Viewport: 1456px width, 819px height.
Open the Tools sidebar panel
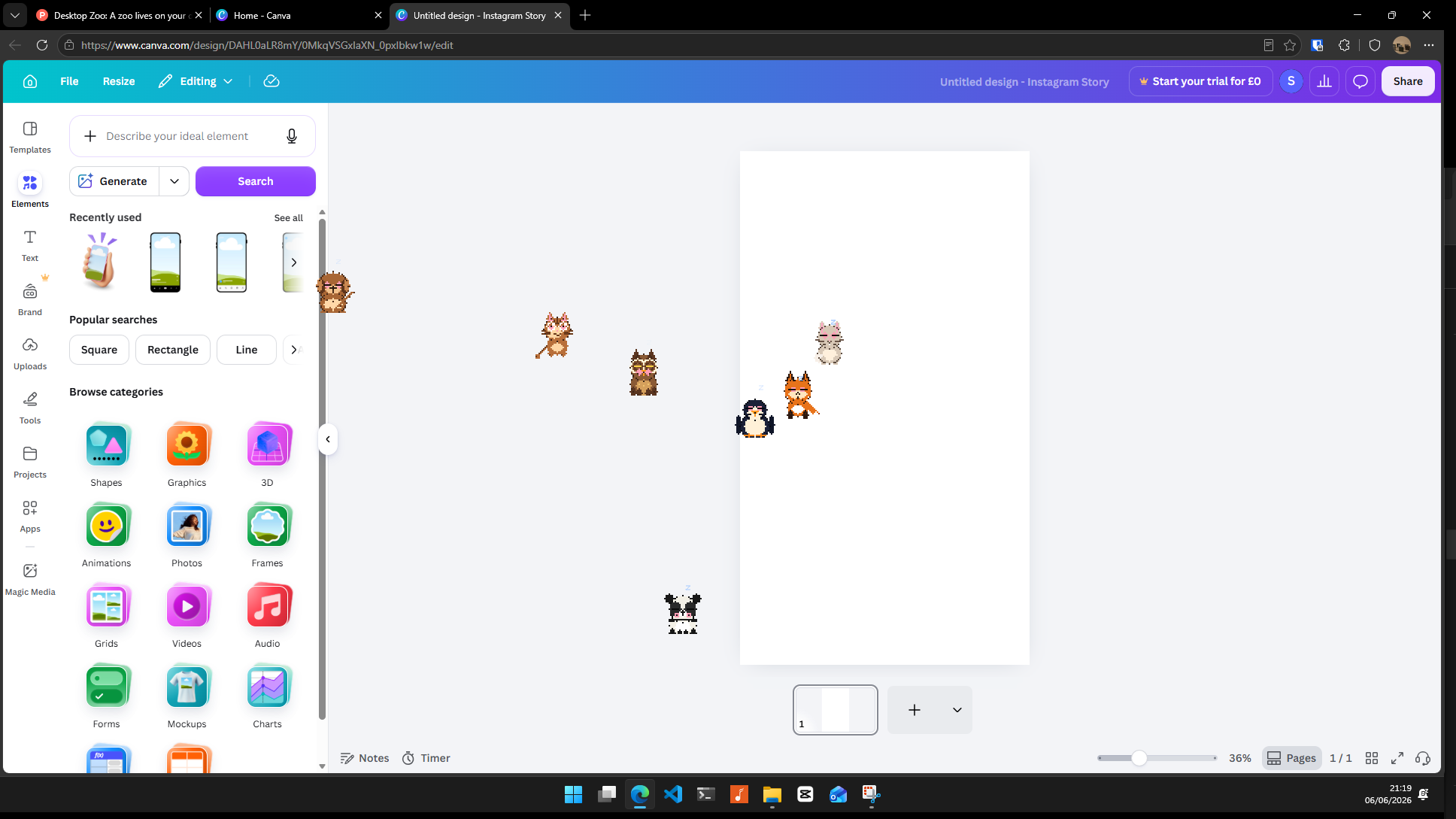click(x=30, y=408)
